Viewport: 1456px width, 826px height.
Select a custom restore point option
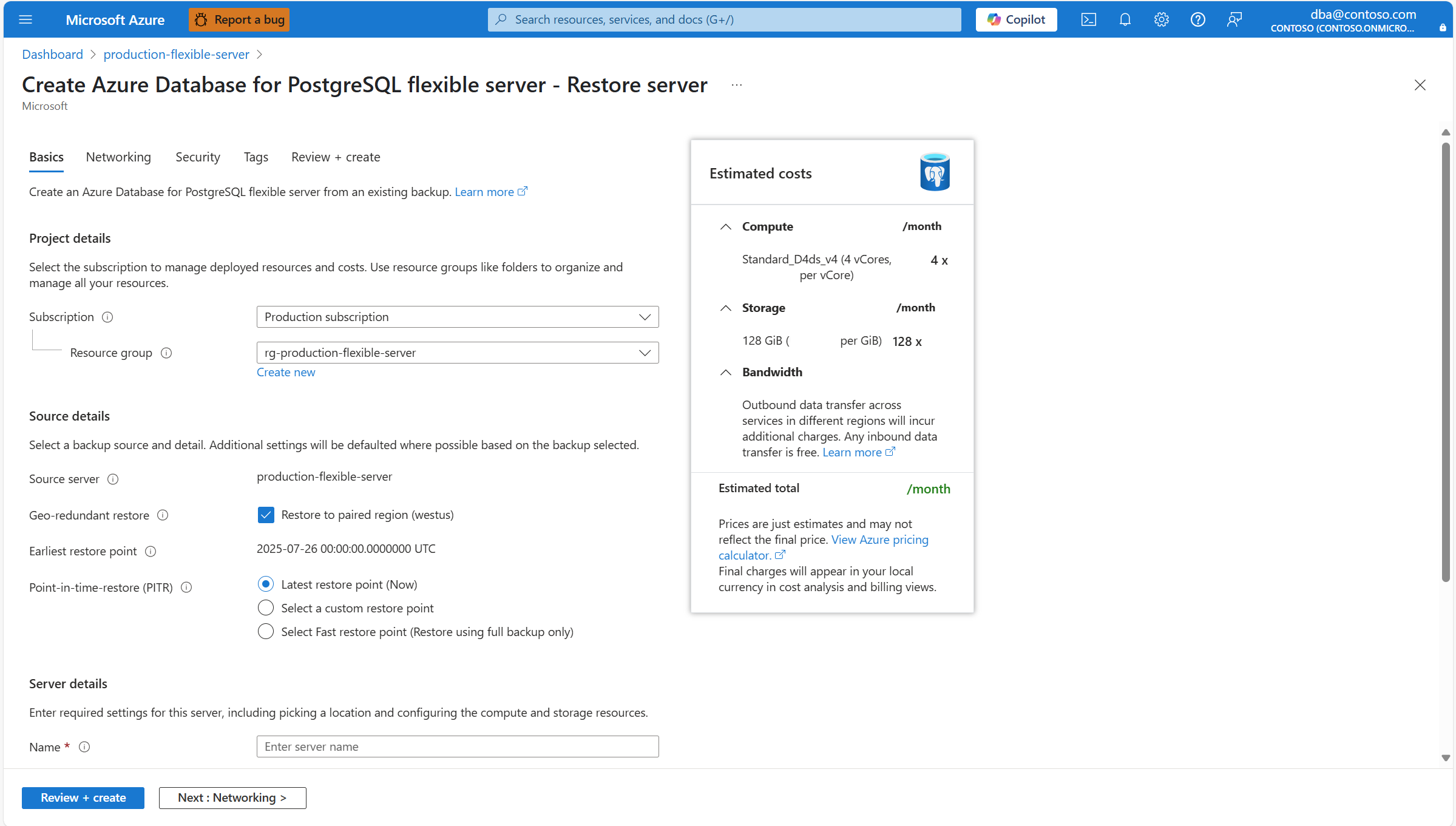(266, 608)
